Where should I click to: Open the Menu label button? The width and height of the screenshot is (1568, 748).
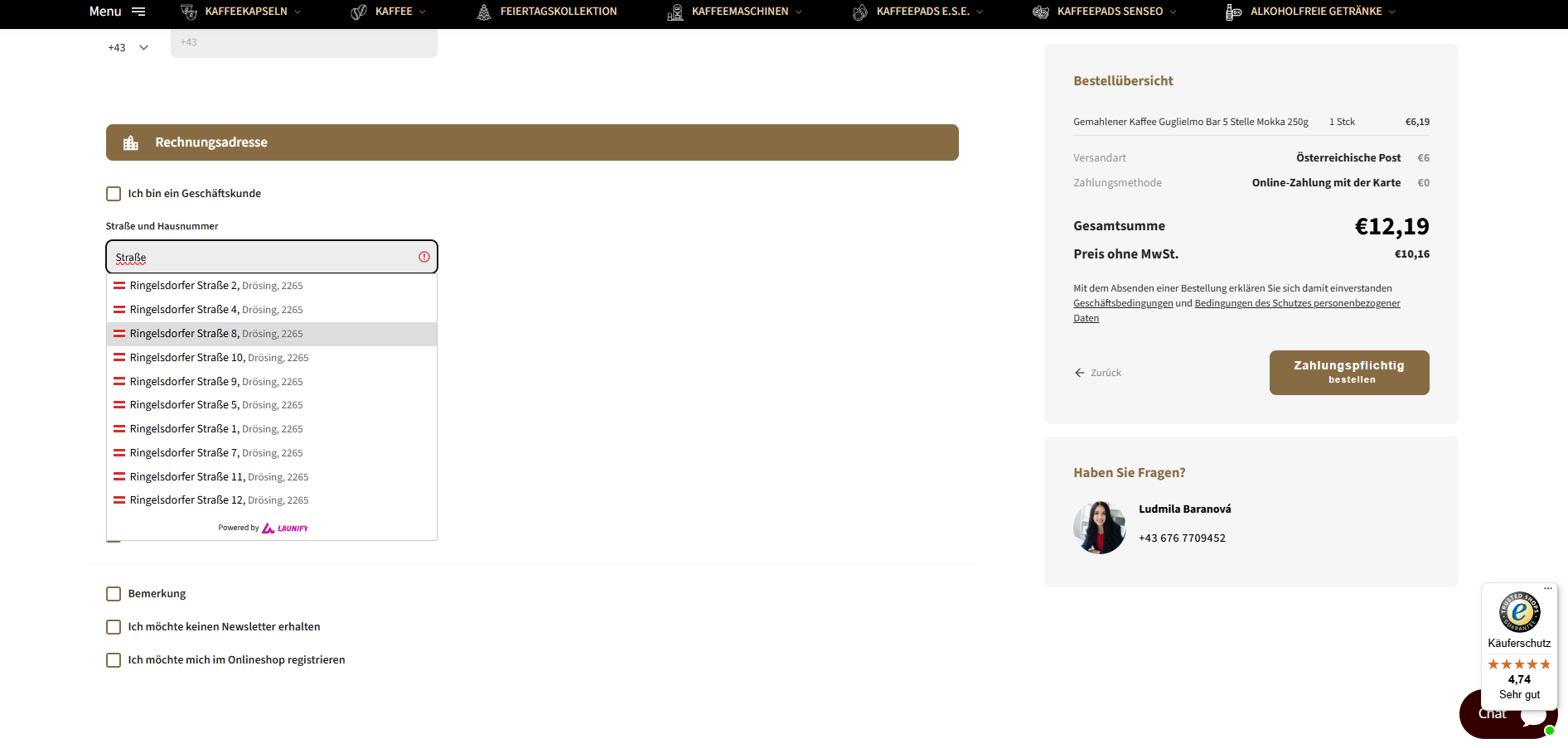[105, 12]
